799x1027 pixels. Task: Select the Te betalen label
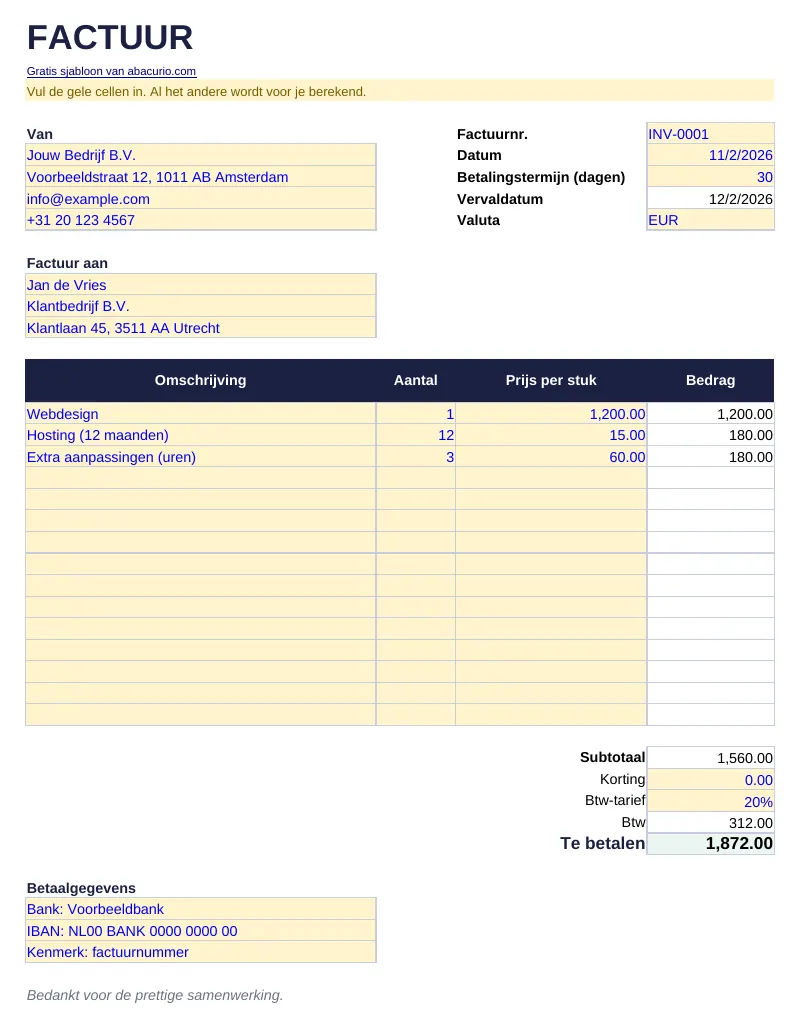(x=603, y=843)
